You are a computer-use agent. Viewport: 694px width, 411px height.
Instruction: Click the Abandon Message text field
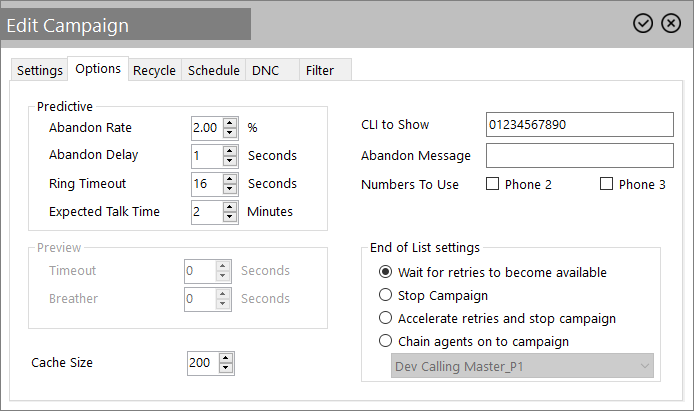coord(580,155)
